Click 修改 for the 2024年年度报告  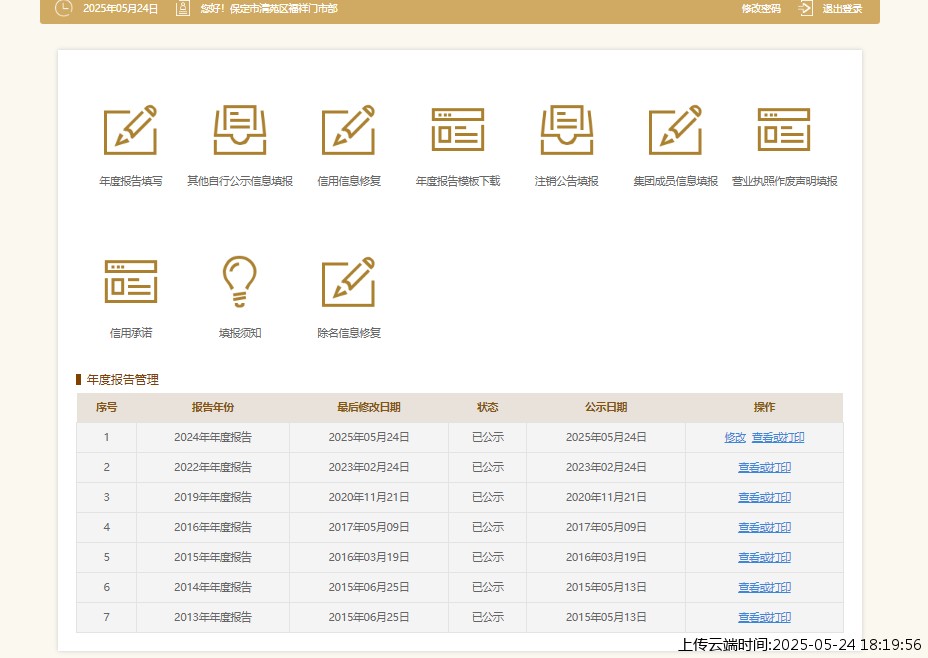[x=735, y=437]
